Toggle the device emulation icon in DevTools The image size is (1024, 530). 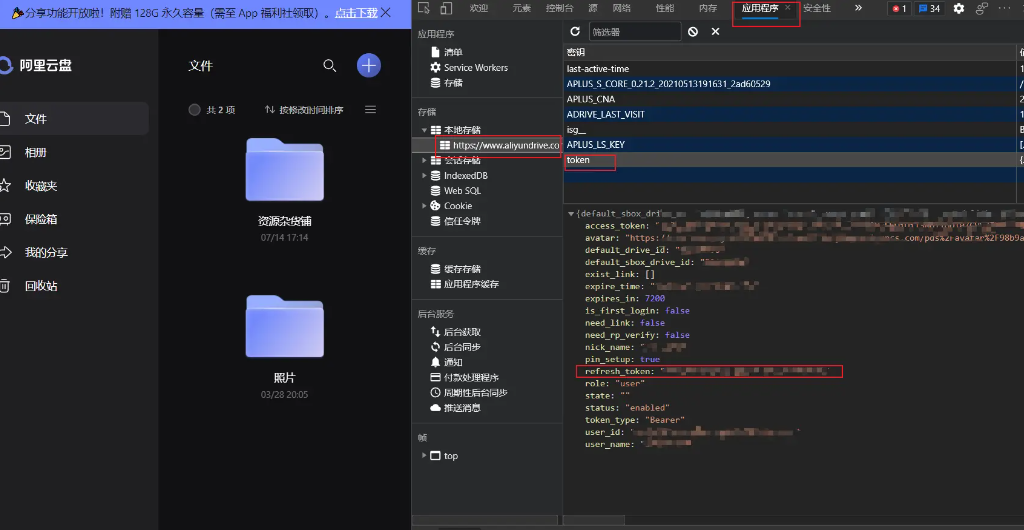coord(446,8)
